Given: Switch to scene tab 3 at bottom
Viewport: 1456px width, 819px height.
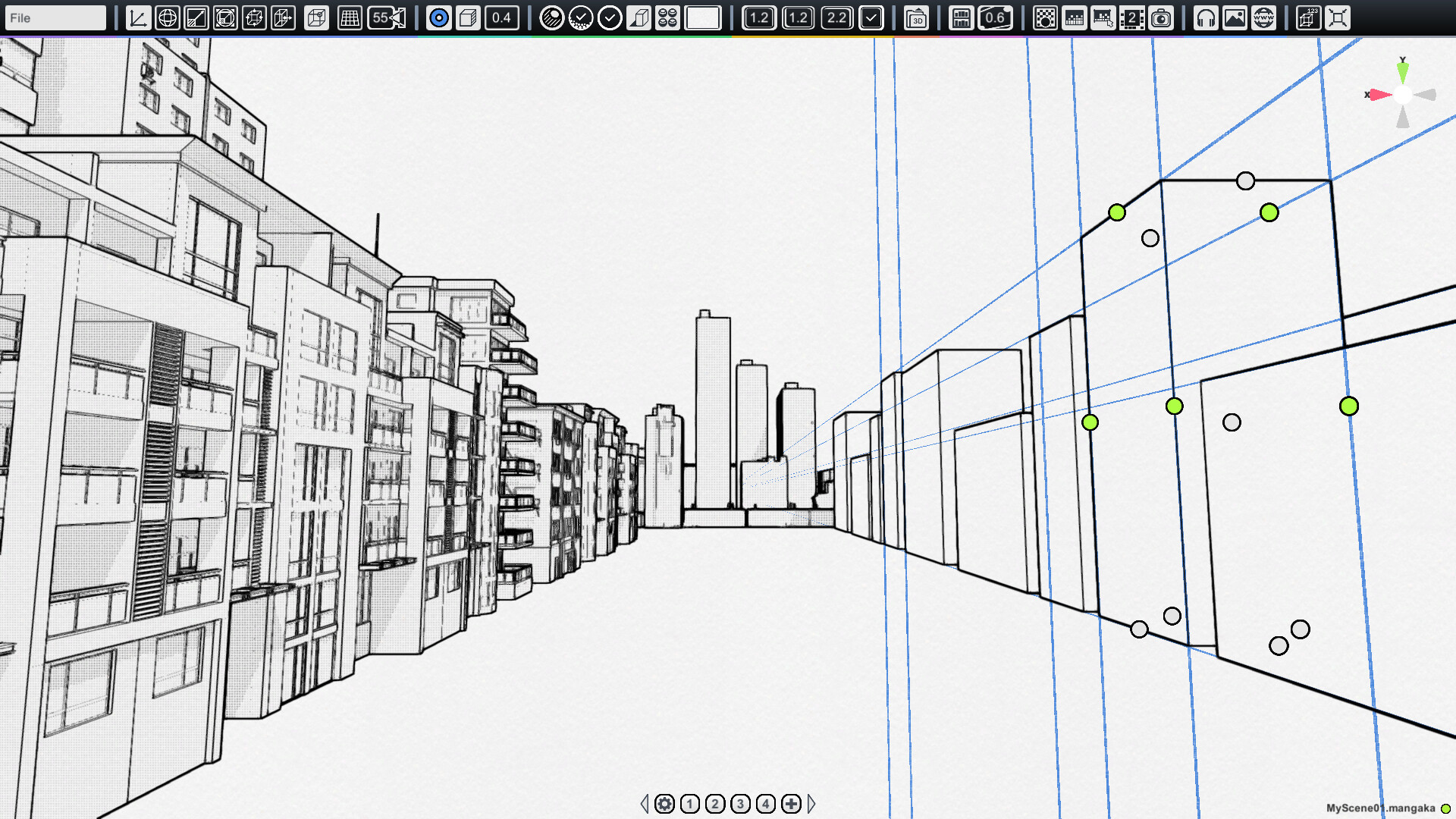Looking at the screenshot, I should (x=740, y=804).
